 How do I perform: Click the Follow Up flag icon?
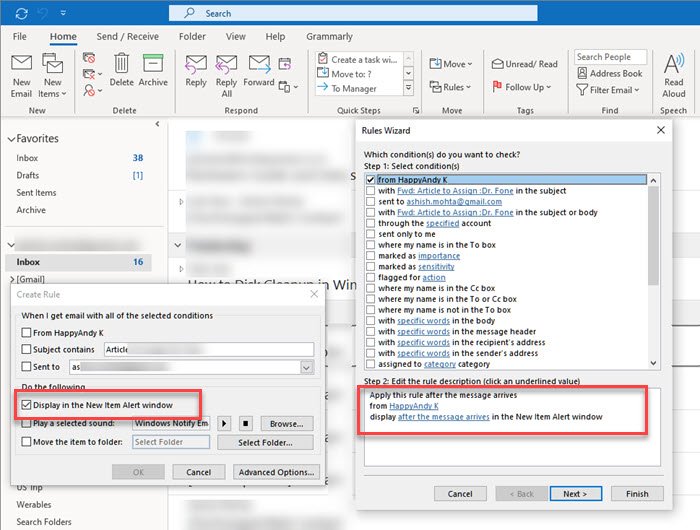[x=497, y=87]
